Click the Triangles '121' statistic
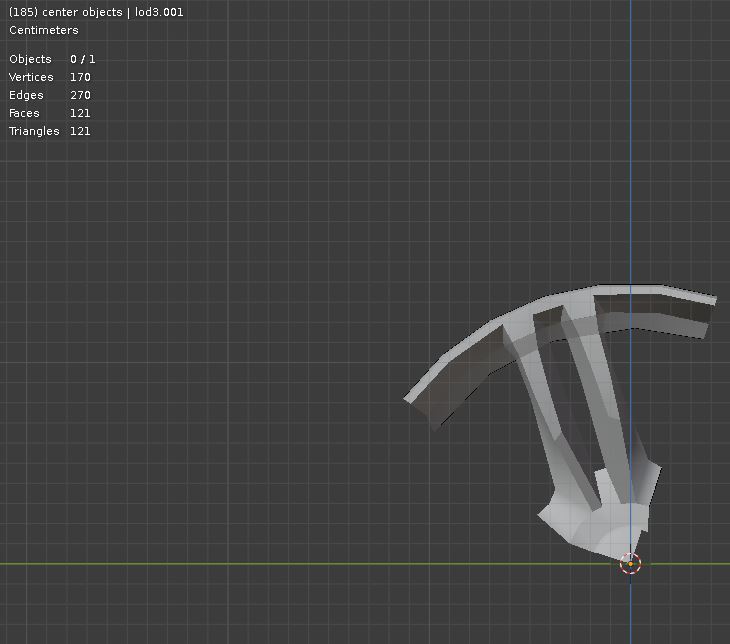 pos(80,131)
